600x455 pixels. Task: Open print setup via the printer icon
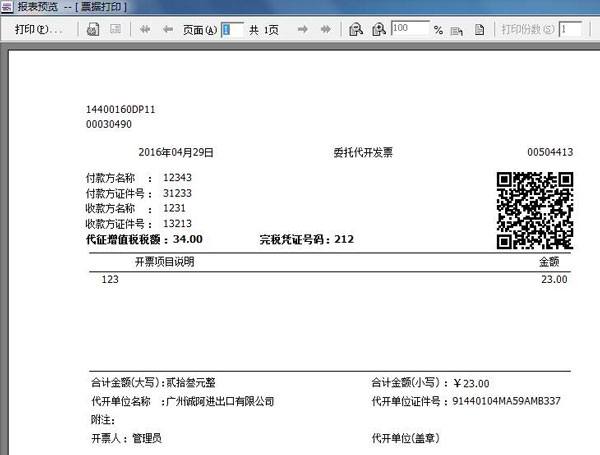(93, 30)
